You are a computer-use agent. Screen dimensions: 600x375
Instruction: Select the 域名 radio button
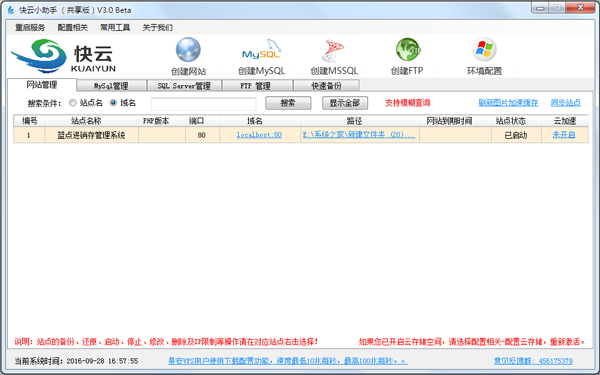click(x=113, y=103)
